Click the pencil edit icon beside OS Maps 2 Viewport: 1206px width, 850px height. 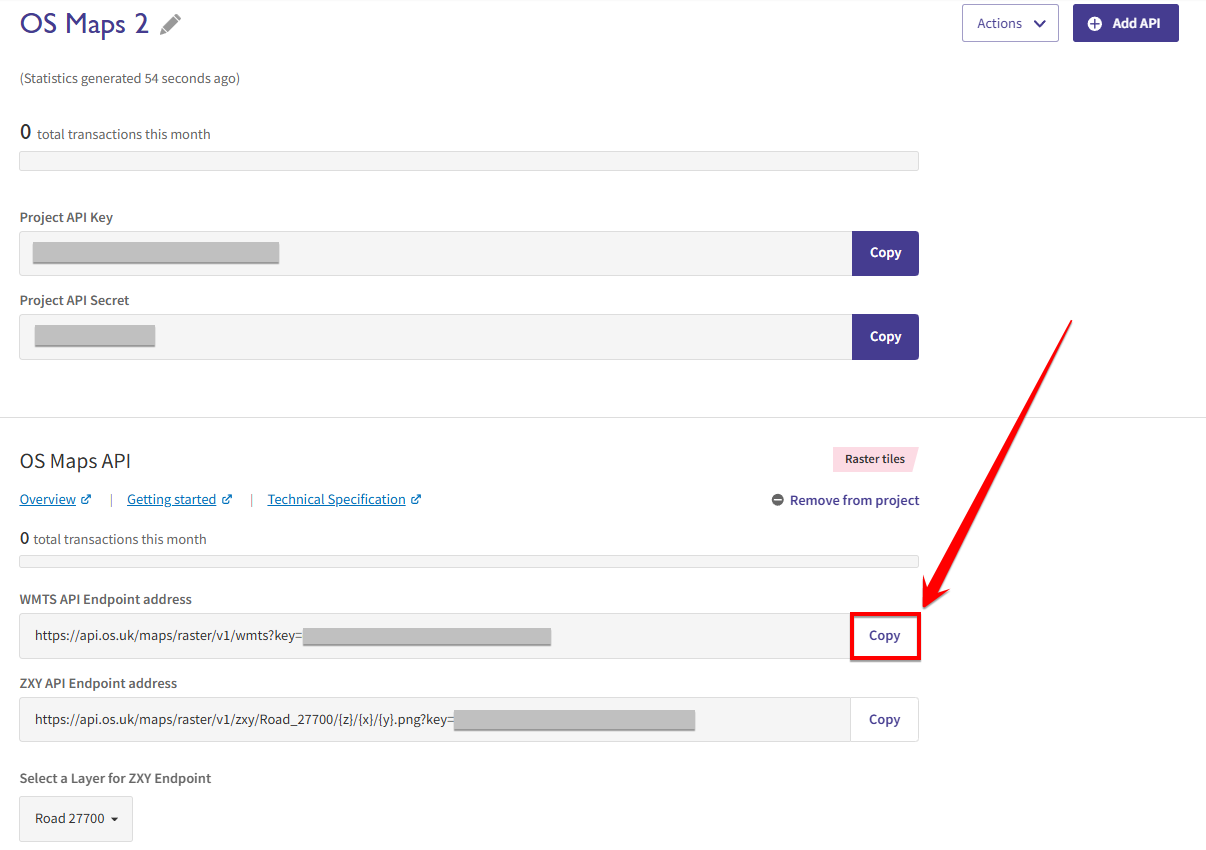(171, 24)
